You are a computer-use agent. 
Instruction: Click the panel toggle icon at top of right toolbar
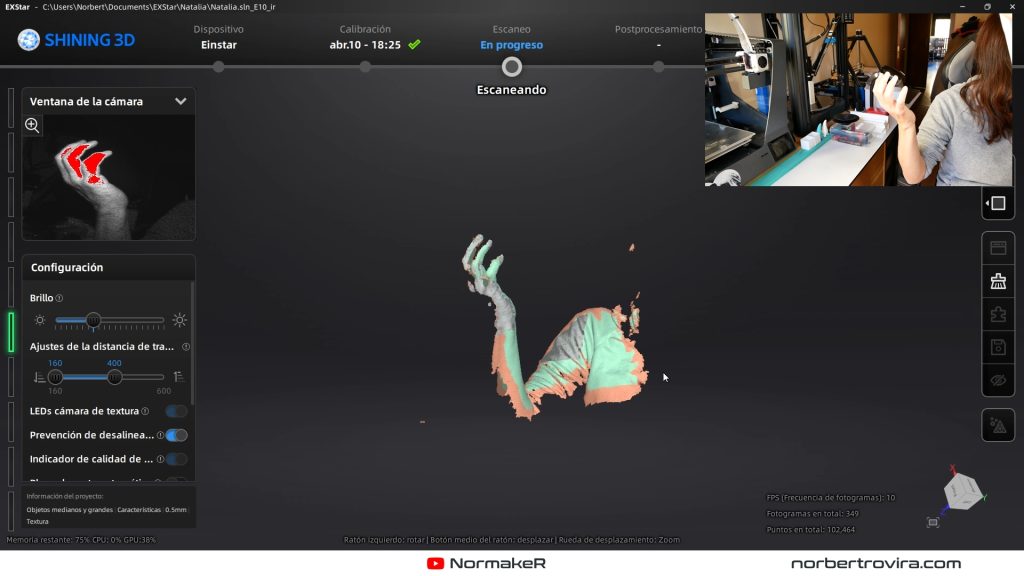pos(997,203)
